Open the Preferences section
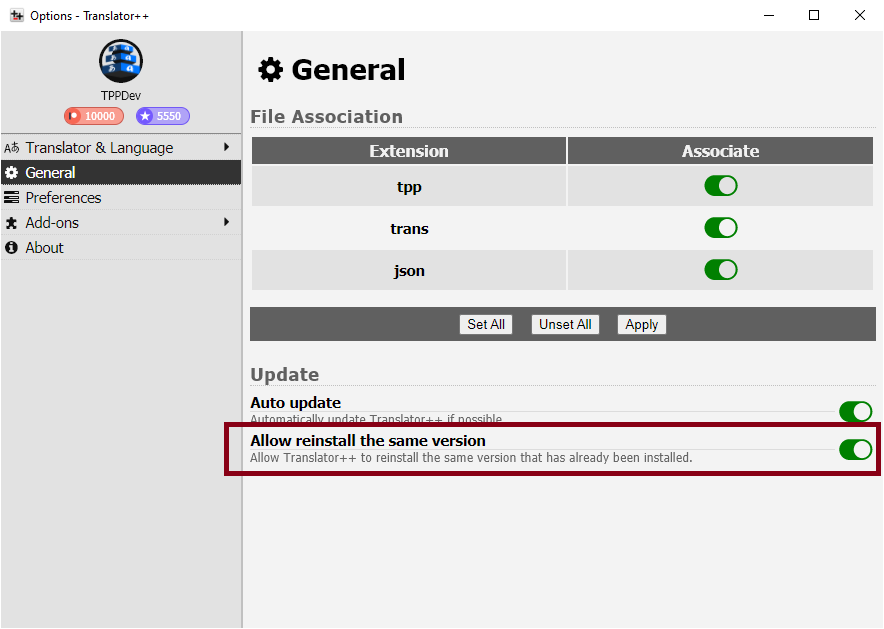 click(x=121, y=197)
